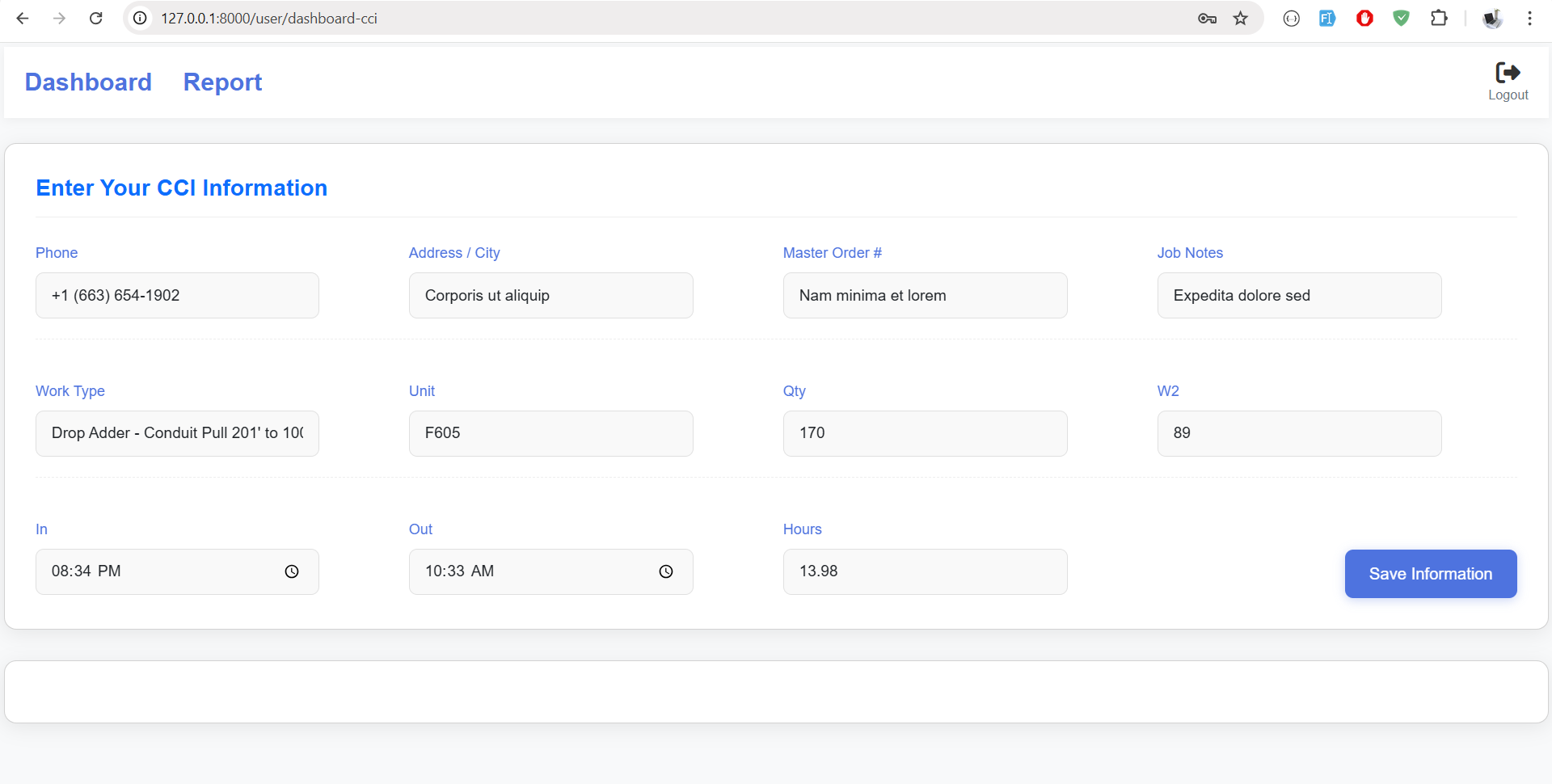Image resolution: width=1552 pixels, height=784 pixels.
Task: Focus the Address / City field
Action: click(550, 296)
